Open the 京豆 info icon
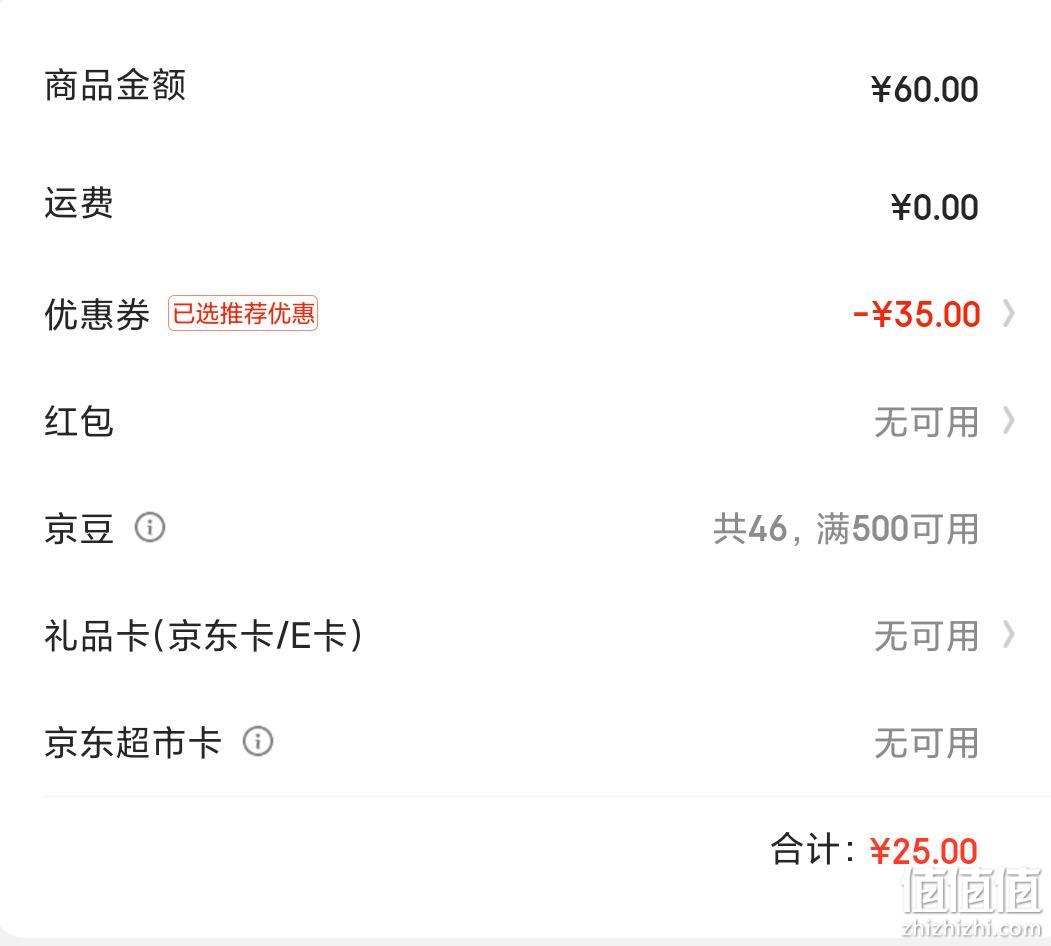Viewport: 1051px width, 946px height. click(x=149, y=527)
